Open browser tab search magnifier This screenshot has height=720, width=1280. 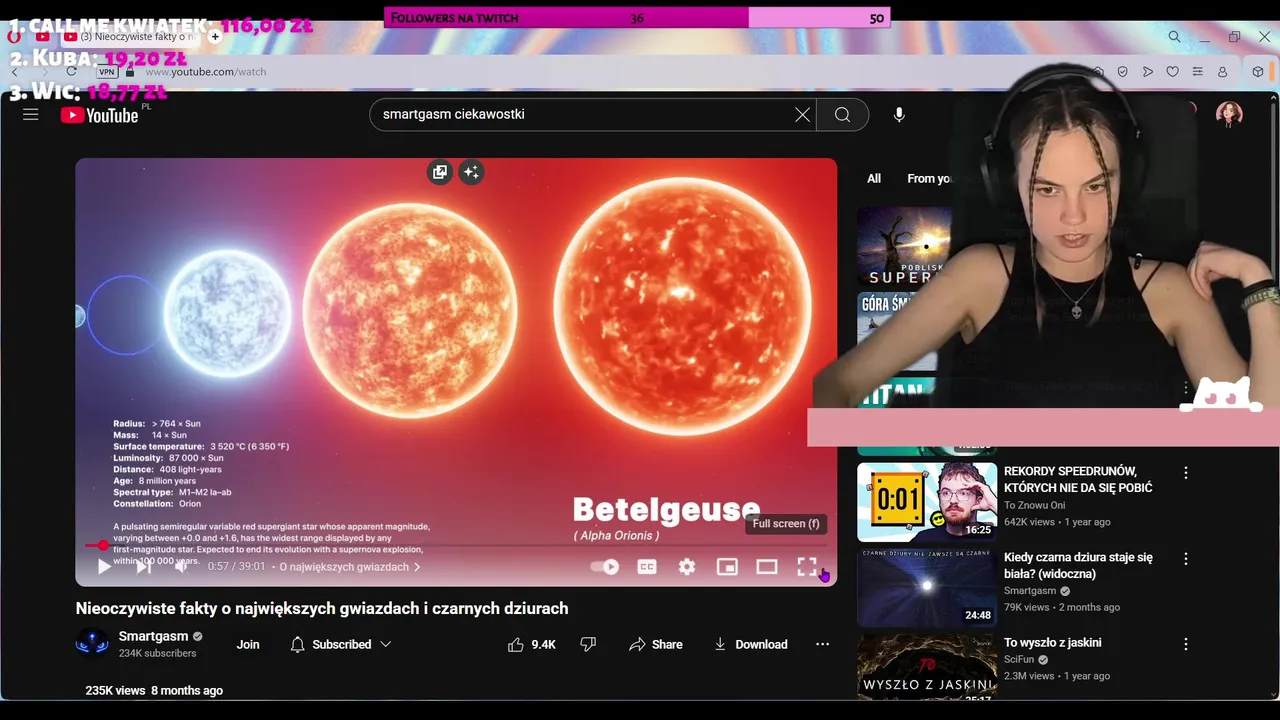pyautogui.click(x=1174, y=37)
